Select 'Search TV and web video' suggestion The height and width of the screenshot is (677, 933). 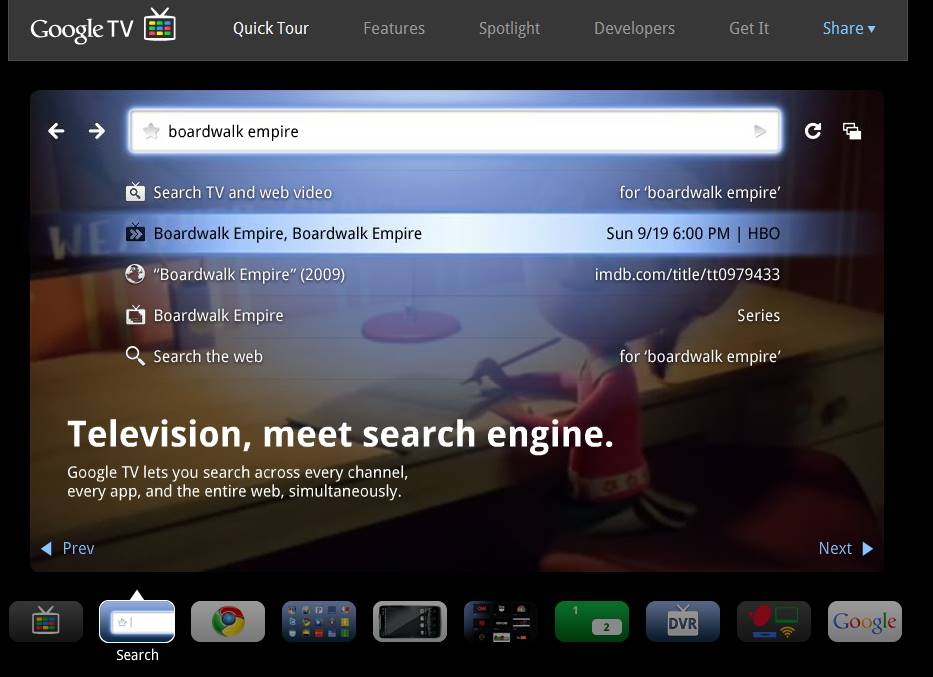[x=453, y=192]
